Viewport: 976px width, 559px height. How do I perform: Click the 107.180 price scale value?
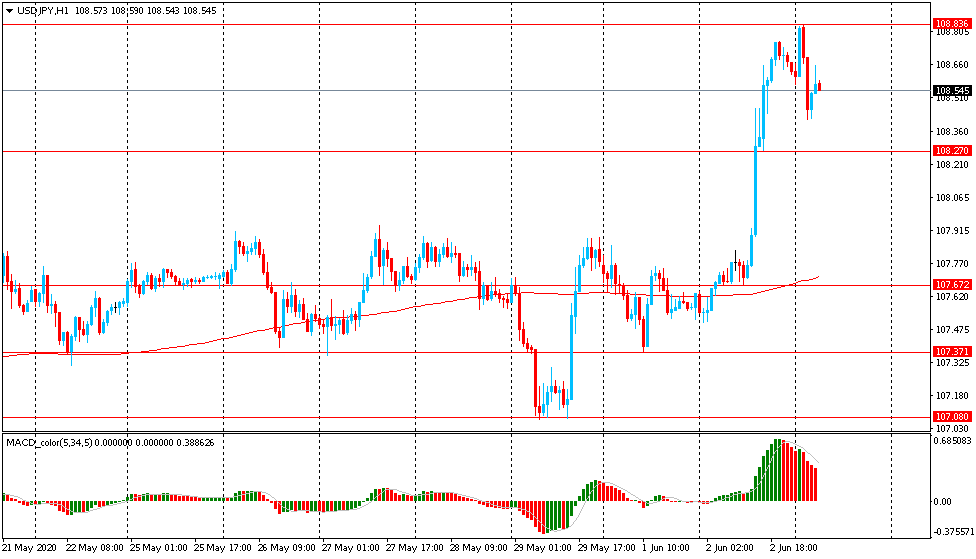coord(952,395)
